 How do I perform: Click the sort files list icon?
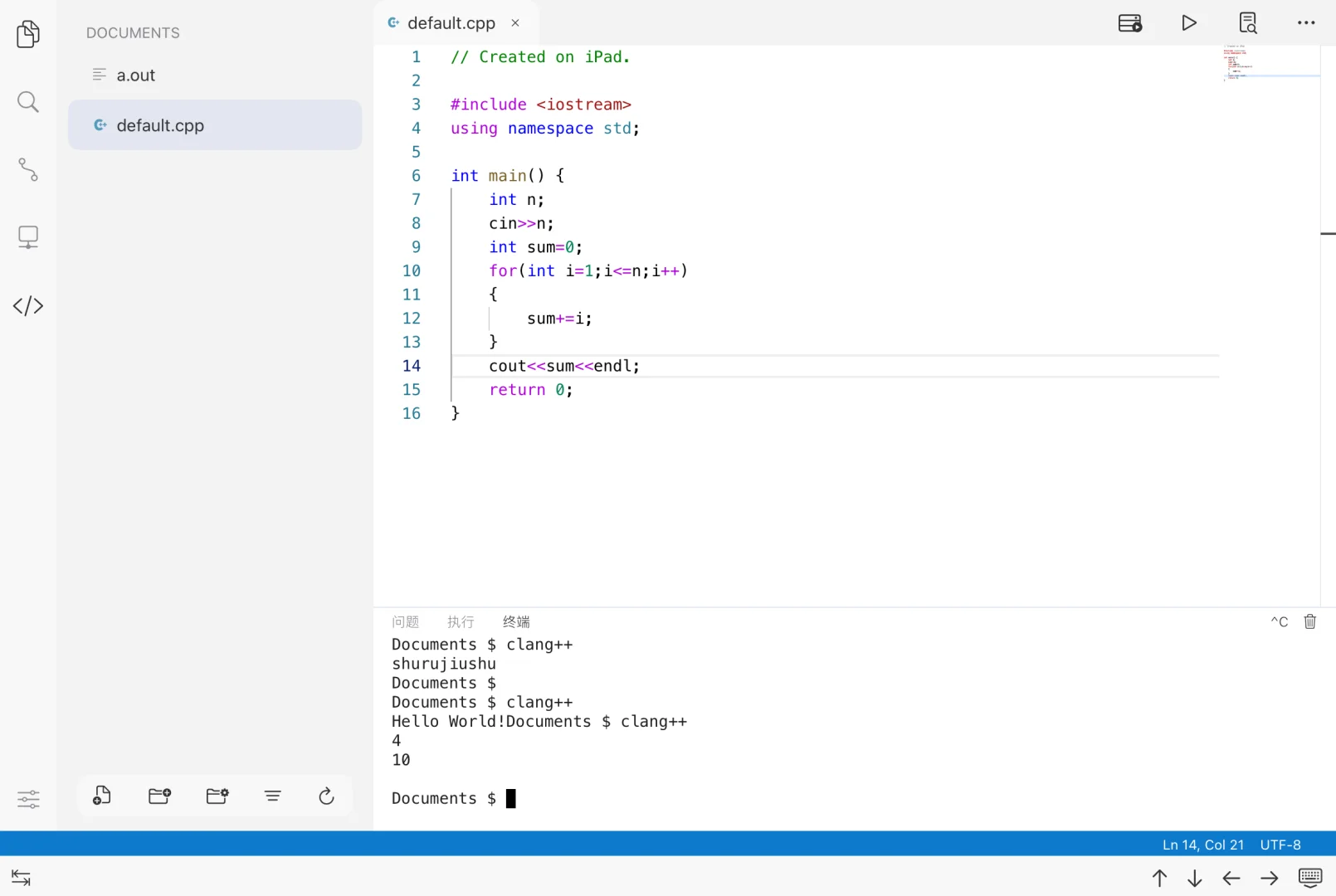click(273, 796)
